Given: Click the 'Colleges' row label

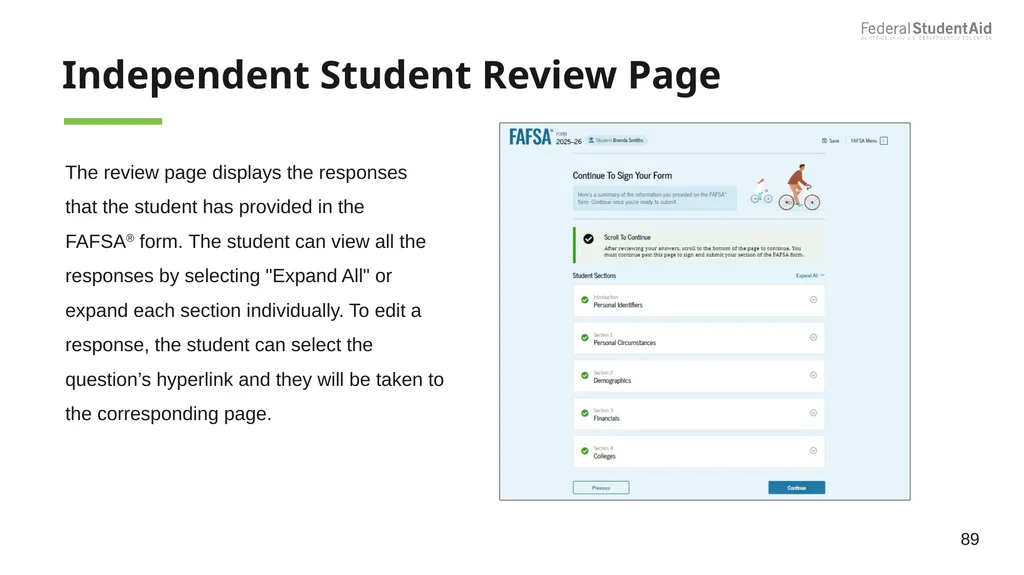Looking at the screenshot, I should click(604, 456).
